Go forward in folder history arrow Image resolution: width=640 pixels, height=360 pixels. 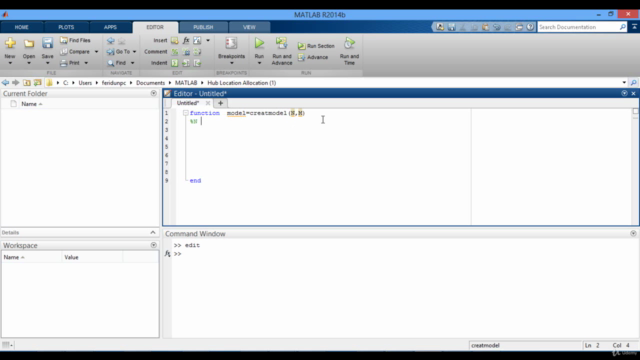16,83
